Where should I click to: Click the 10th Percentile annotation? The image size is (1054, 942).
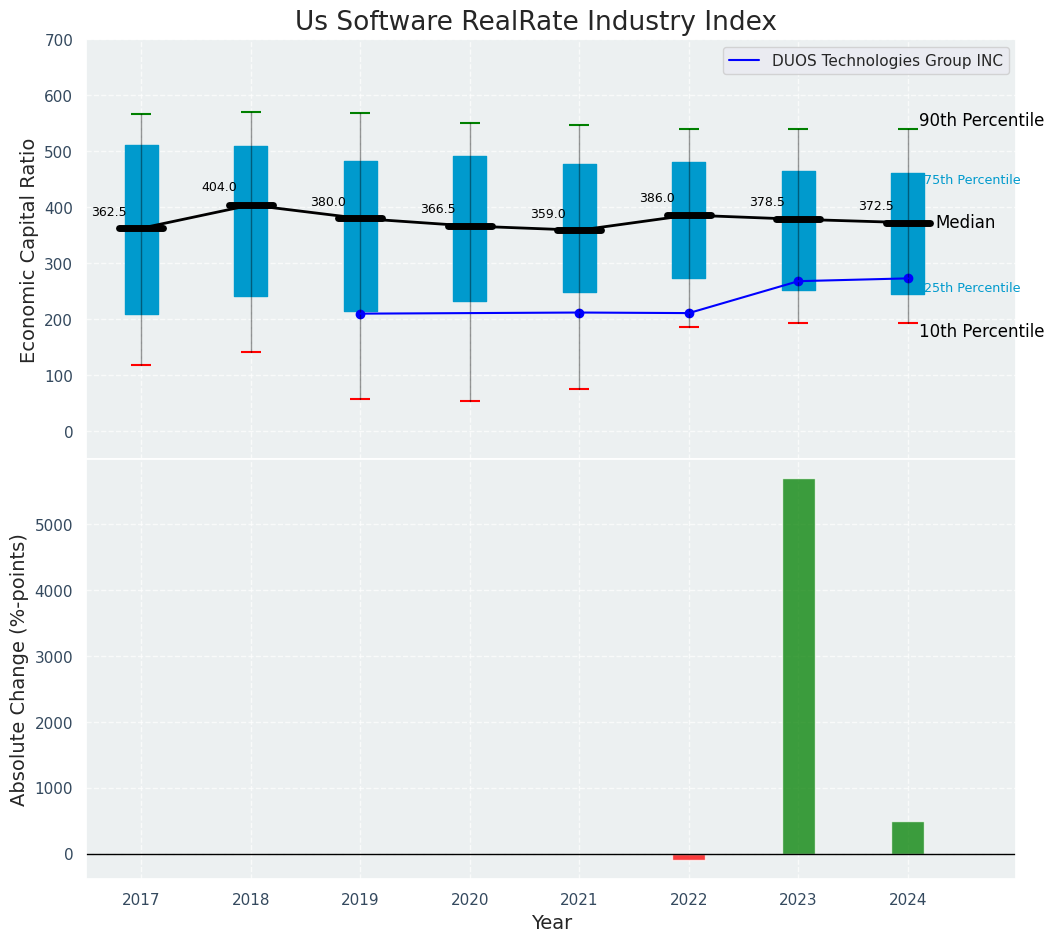click(981, 331)
